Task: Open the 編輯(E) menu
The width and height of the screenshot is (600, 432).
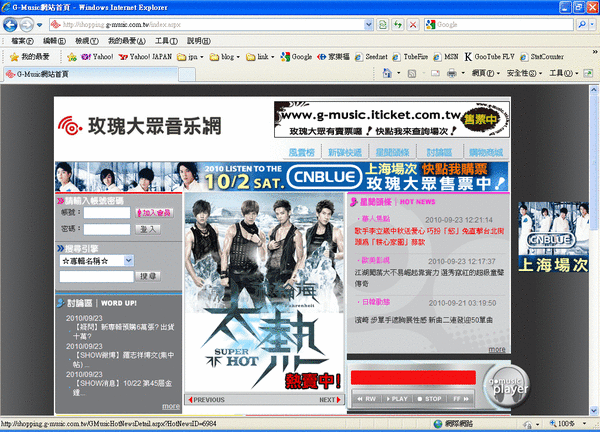Action: (x=54, y=41)
